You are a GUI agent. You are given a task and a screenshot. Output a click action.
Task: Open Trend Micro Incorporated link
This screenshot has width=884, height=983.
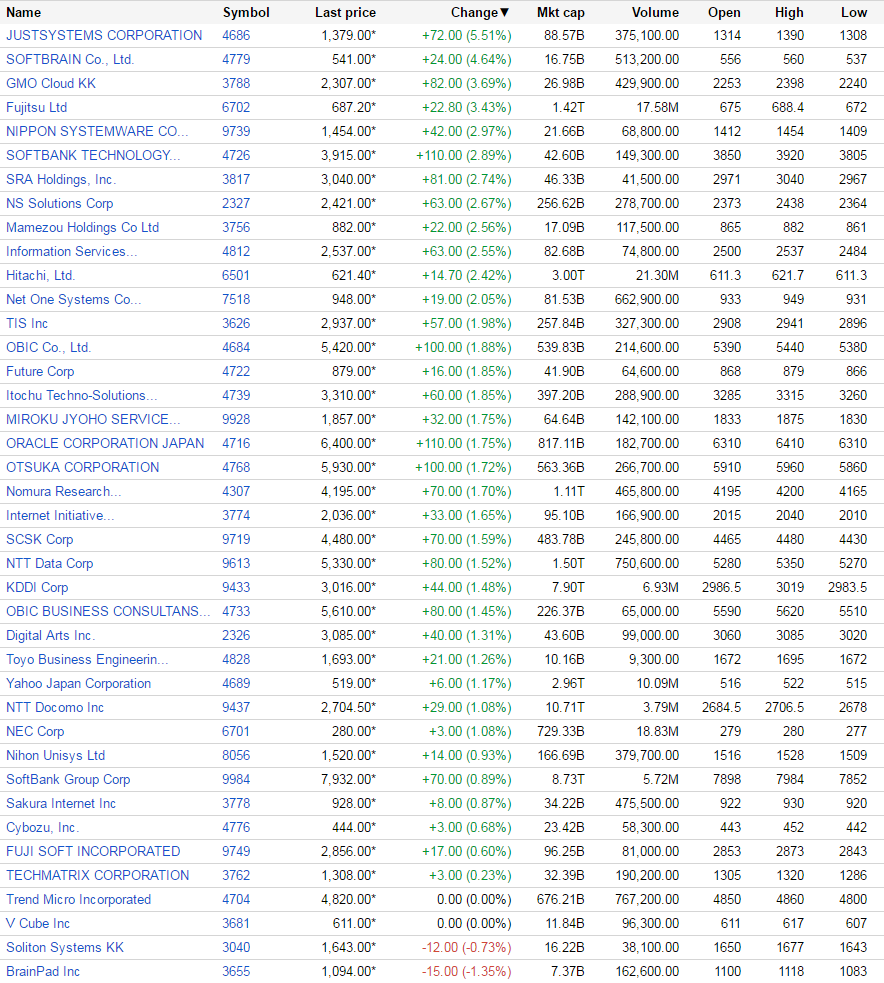[78, 899]
